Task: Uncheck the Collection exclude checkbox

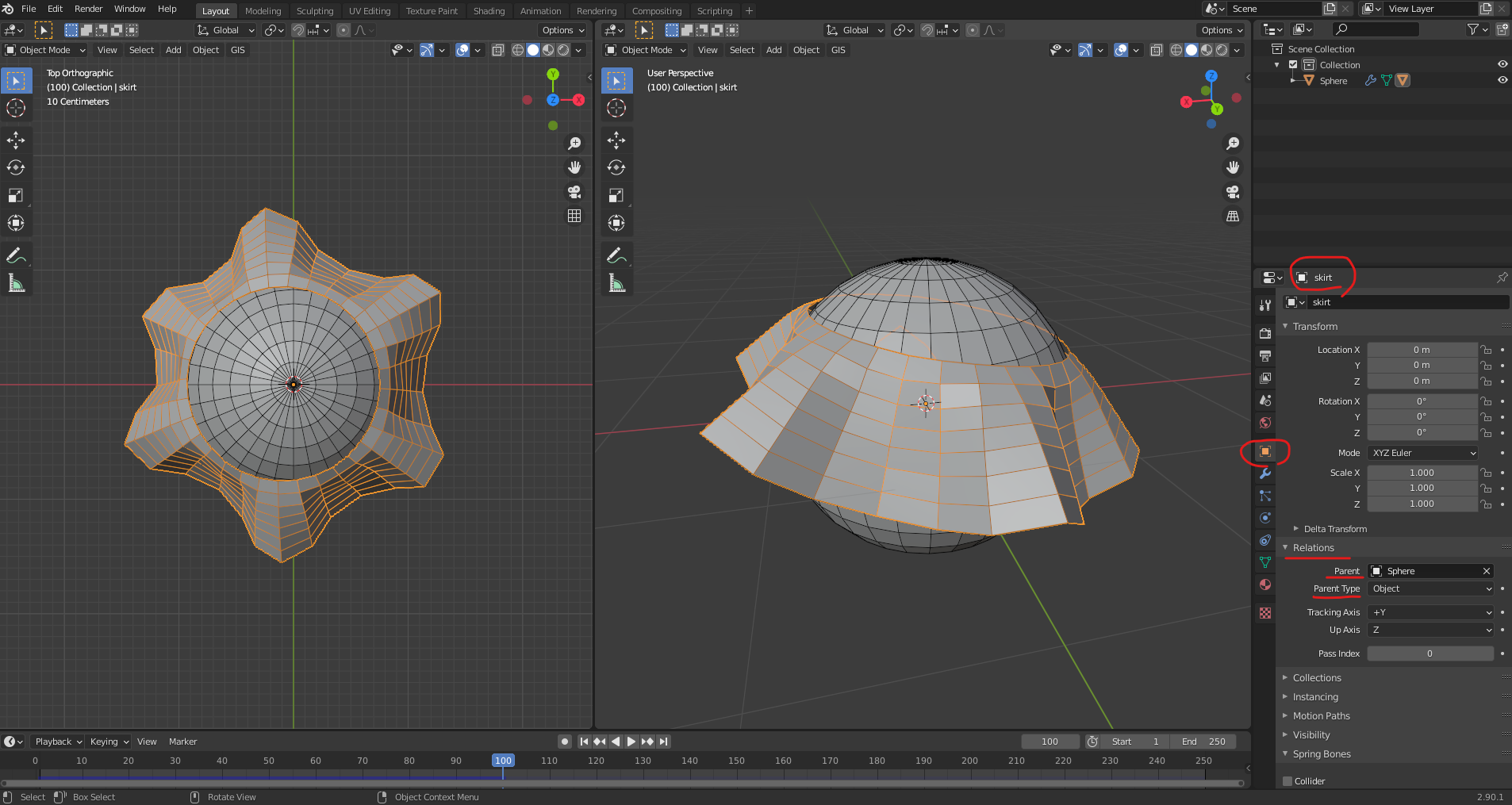Action: [x=1293, y=65]
